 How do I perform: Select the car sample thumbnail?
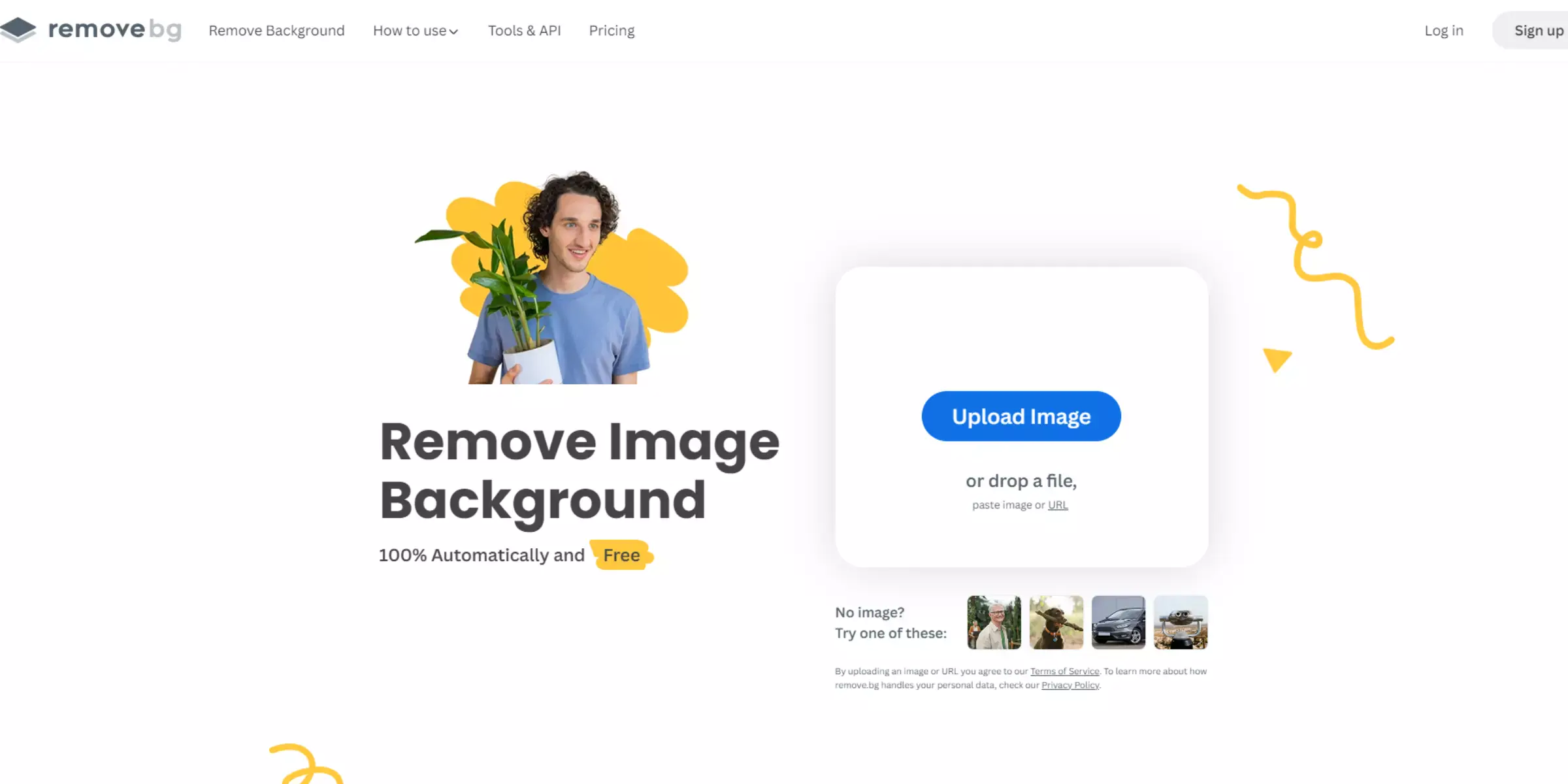(x=1118, y=622)
